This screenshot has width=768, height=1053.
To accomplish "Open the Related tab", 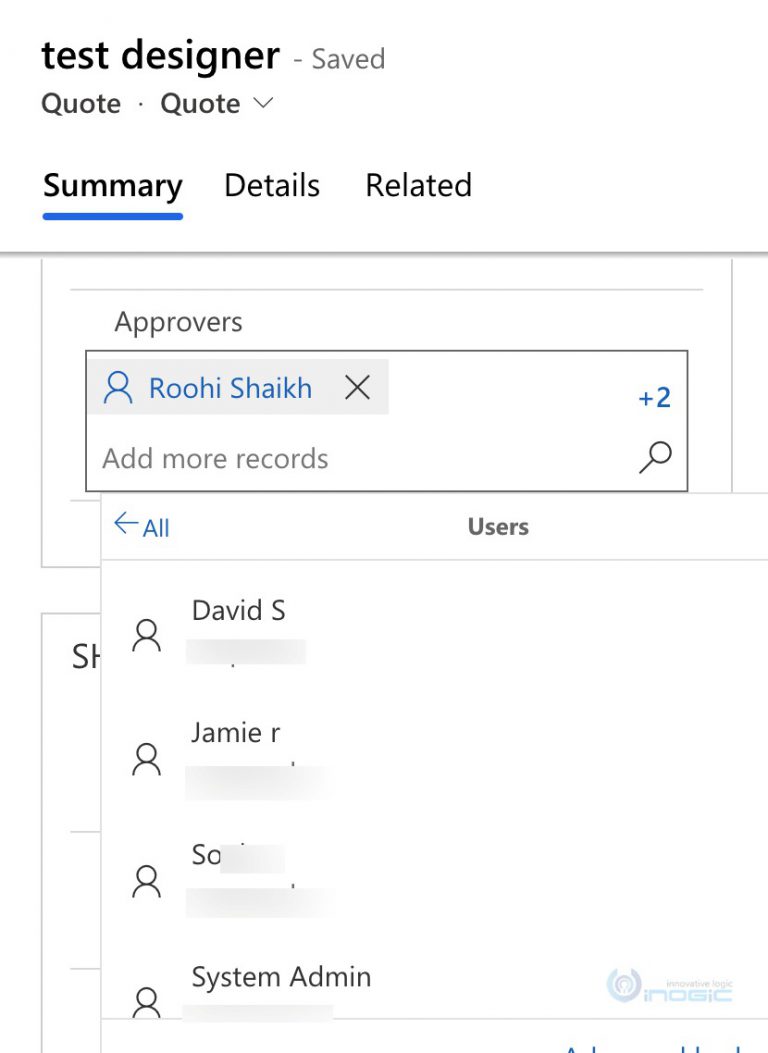I will click(x=418, y=186).
